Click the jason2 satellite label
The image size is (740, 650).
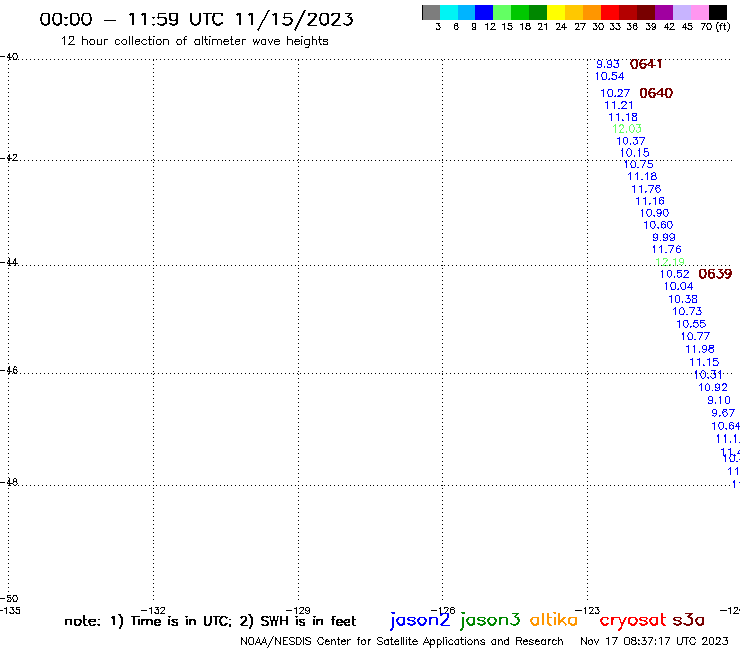(420, 620)
